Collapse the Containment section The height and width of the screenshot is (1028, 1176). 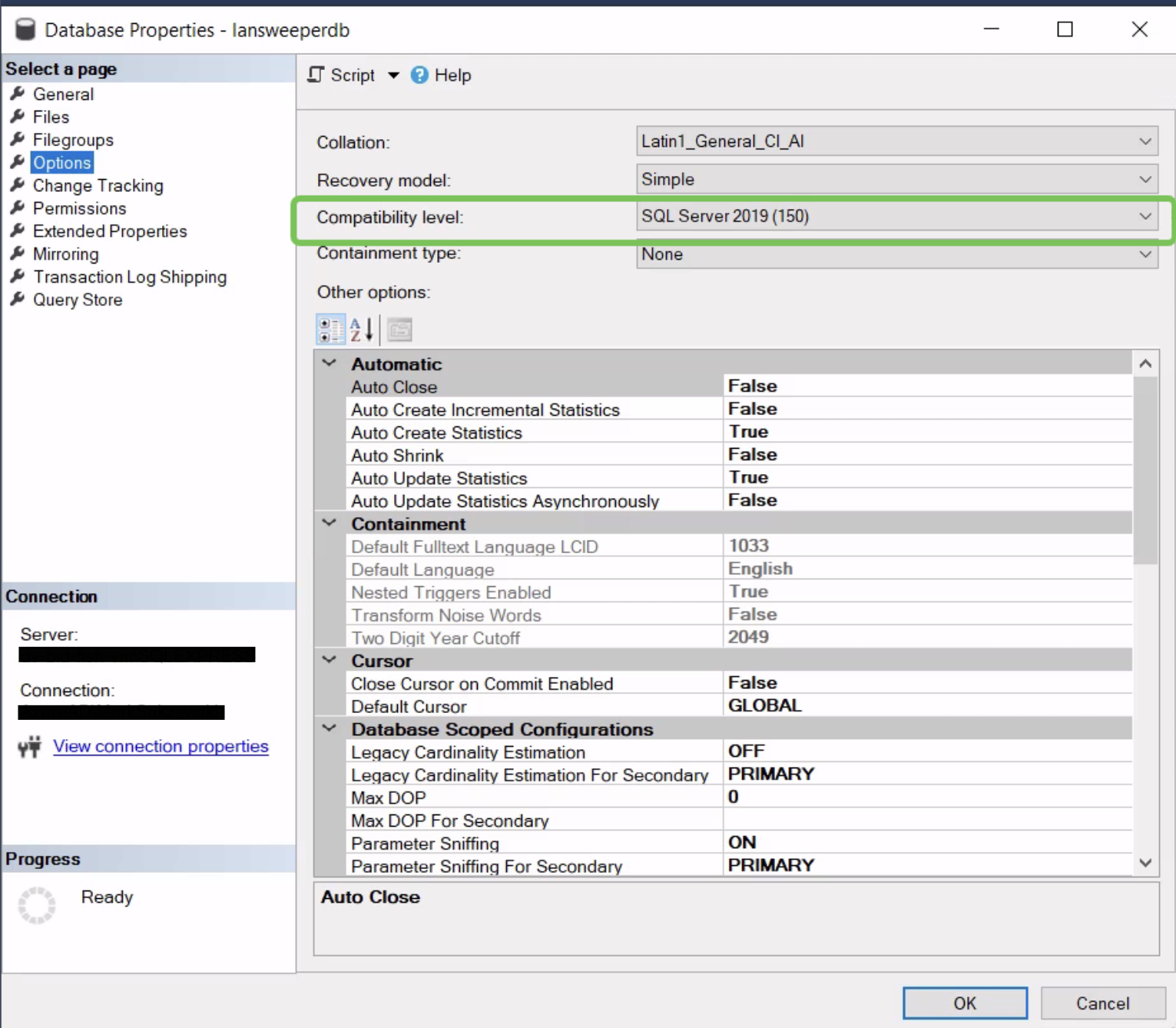(330, 523)
